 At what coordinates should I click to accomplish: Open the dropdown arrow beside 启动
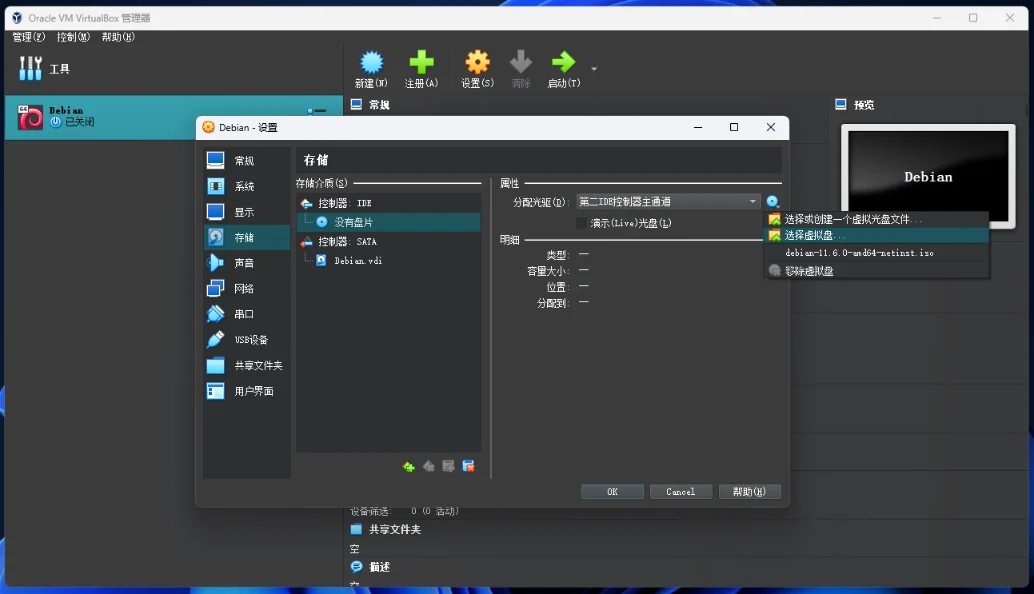(594, 69)
